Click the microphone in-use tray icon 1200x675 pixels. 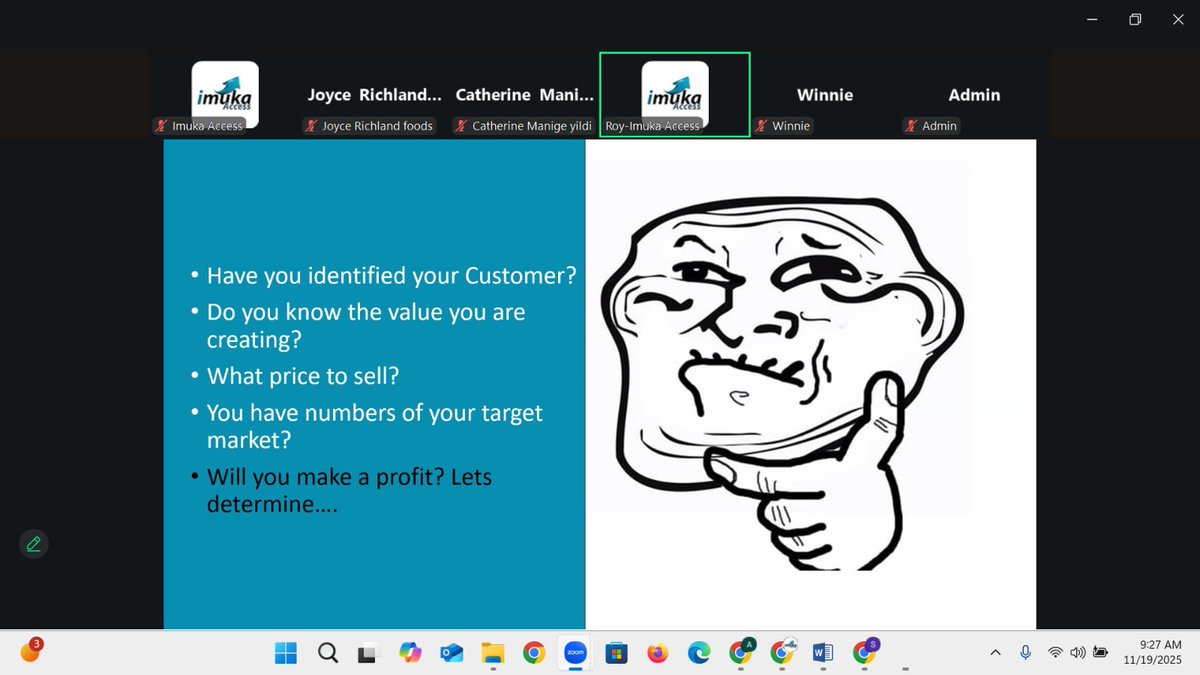[x=1025, y=653]
